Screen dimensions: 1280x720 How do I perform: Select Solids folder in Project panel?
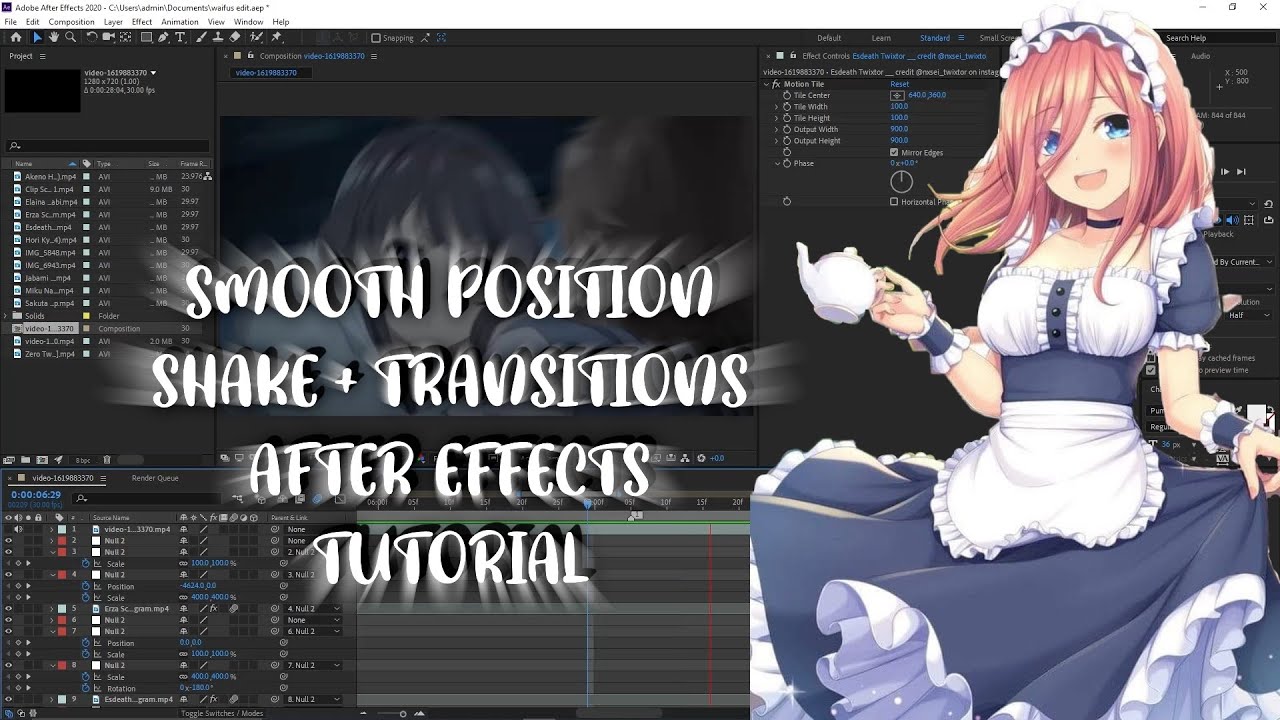[35, 316]
